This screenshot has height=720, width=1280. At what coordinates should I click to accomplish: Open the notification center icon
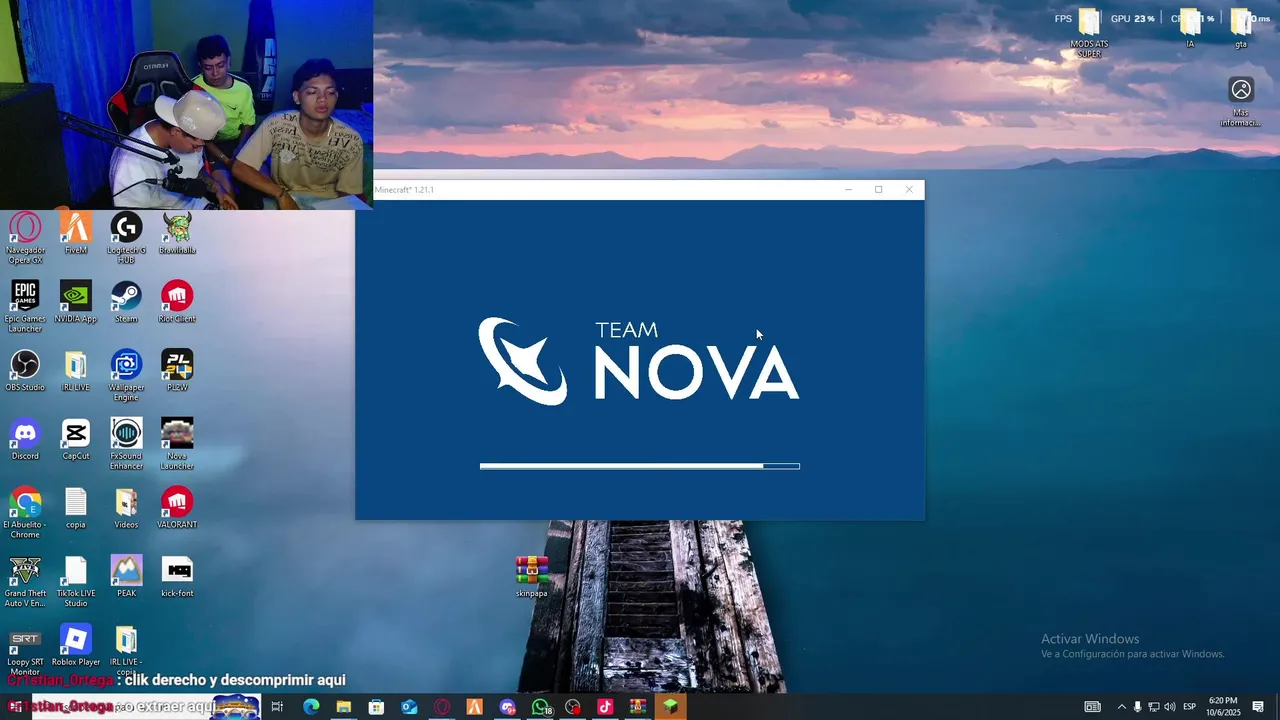(1258, 707)
